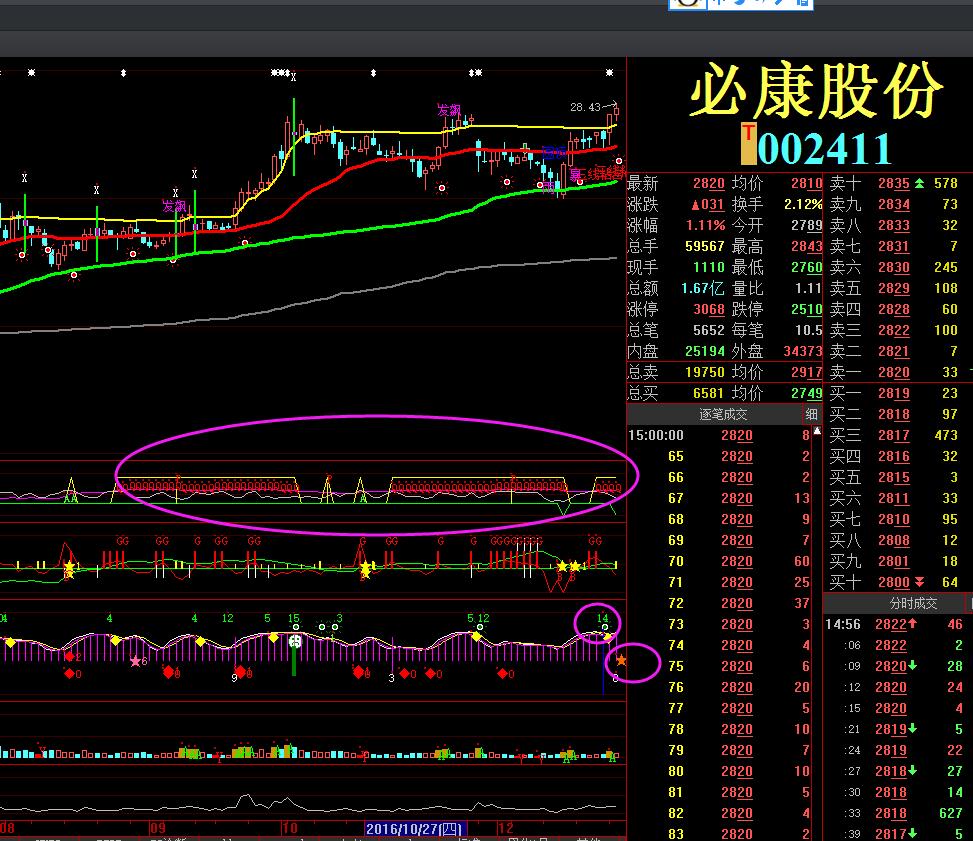This screenshot has width=973, height=841.
Task: Click the stock code 002411
Action: pos(824,149)
